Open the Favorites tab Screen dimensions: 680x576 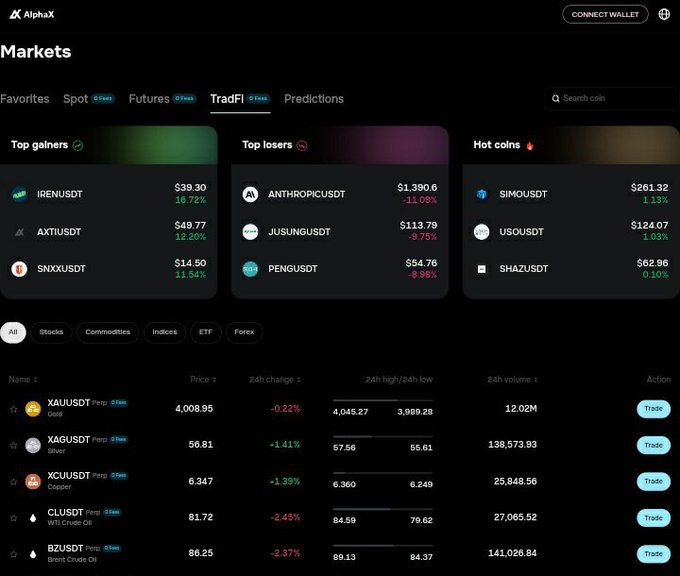click(25, 99)
